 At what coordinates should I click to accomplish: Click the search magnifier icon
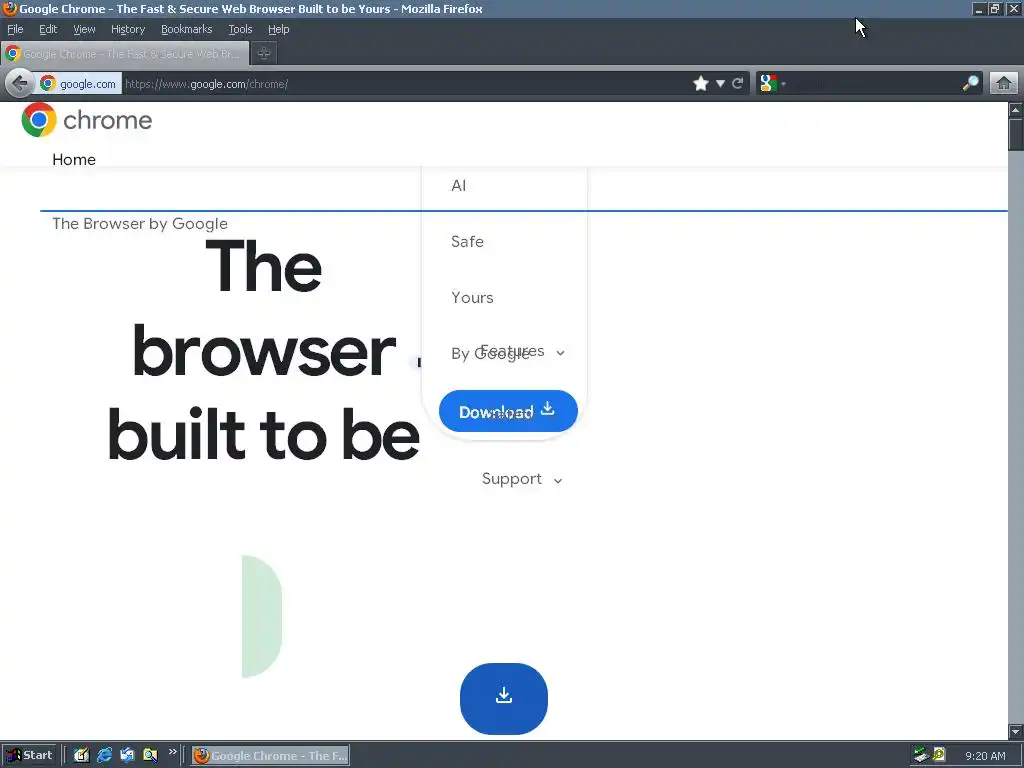tap(970, 83)
